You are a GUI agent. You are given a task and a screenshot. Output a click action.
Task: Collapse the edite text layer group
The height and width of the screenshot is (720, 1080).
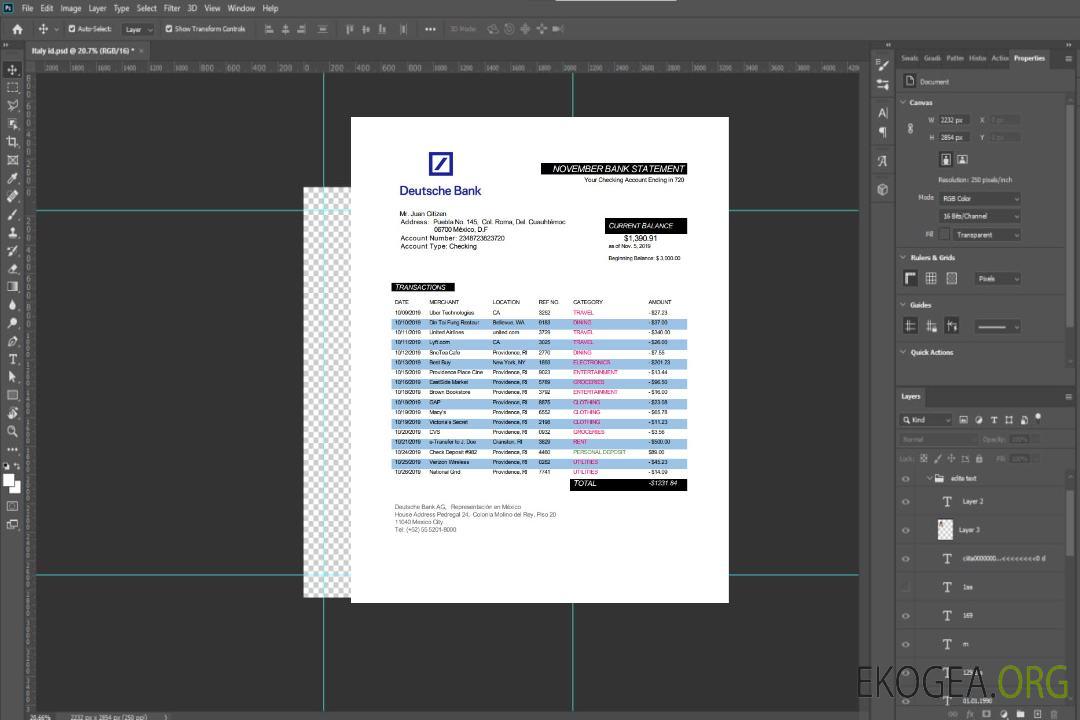tap(927, 479)
